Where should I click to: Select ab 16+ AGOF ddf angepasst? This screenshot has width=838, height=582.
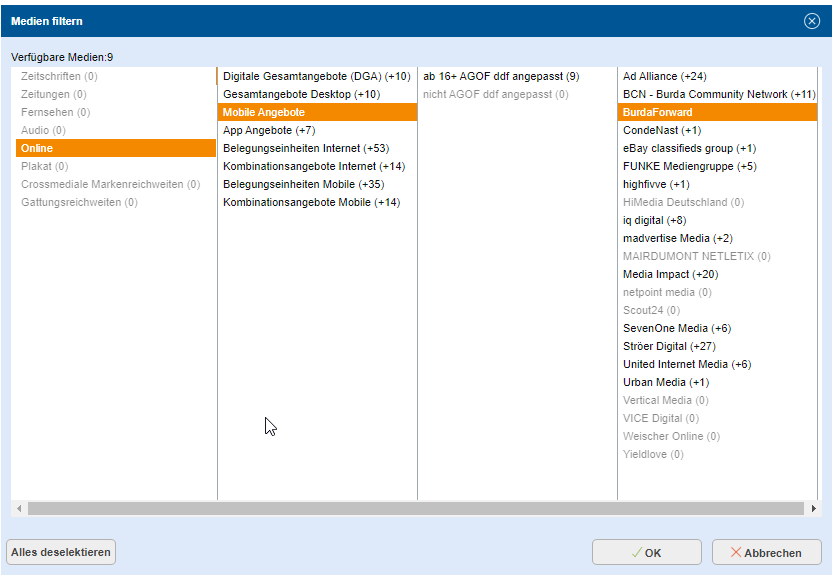(x=500, y=76)
